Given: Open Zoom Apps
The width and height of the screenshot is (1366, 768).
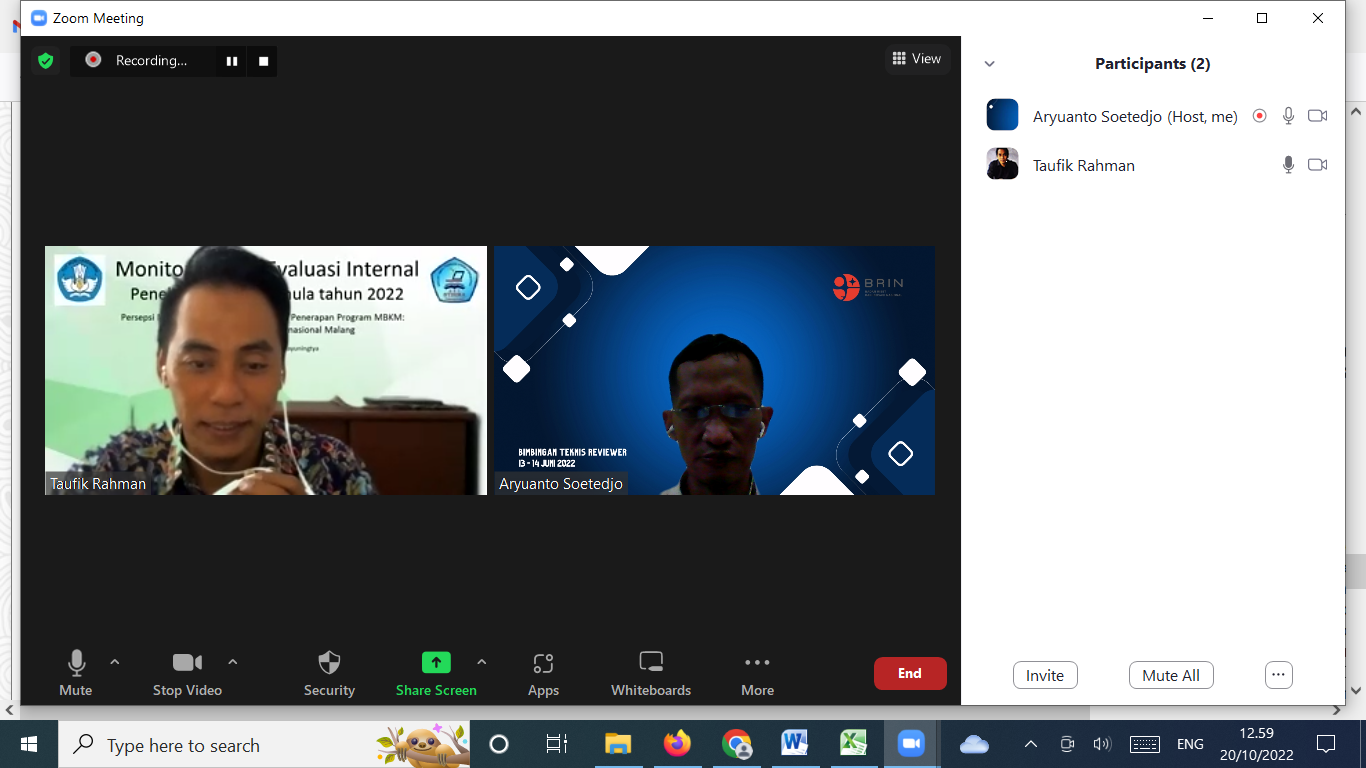Looking at the screenshot, I should (x=543, y=673).
